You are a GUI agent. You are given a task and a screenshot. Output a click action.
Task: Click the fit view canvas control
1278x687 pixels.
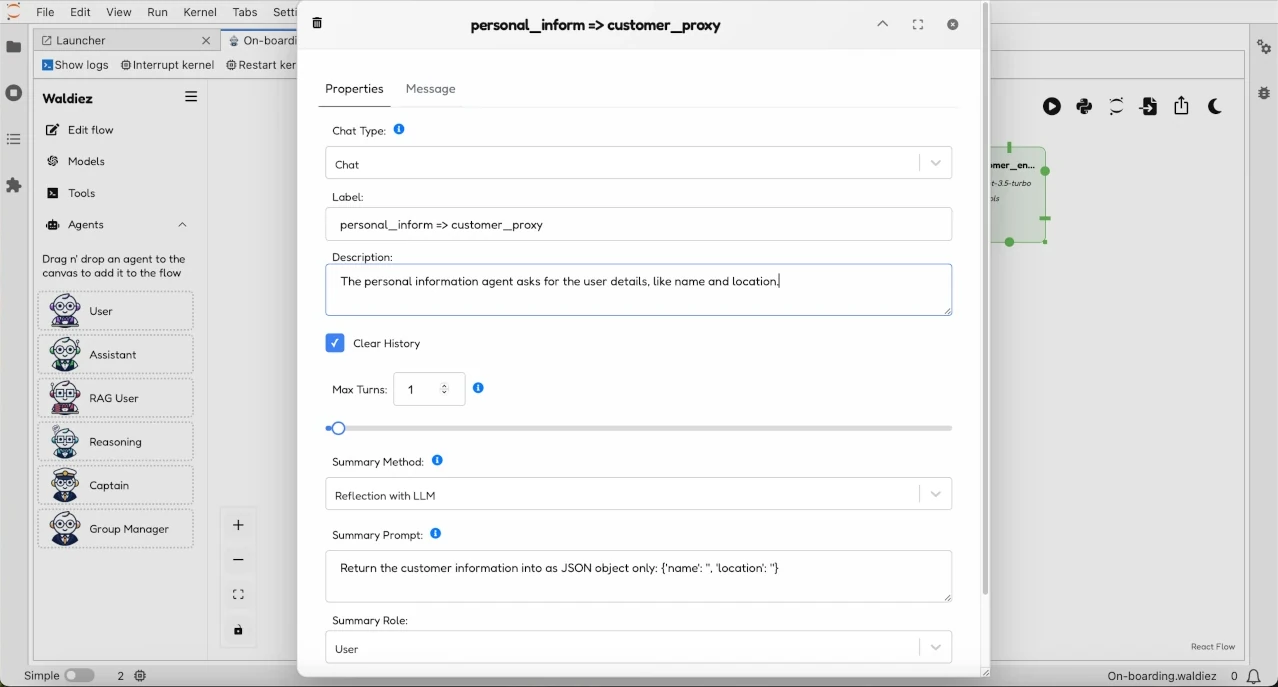tap(238, 595)
